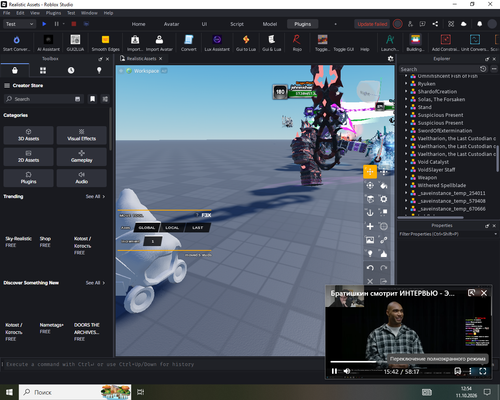This screenshot has height=400, width=500.
Task: Toggle the Toggle GUI plugin button
Action: tap(344, 49)
